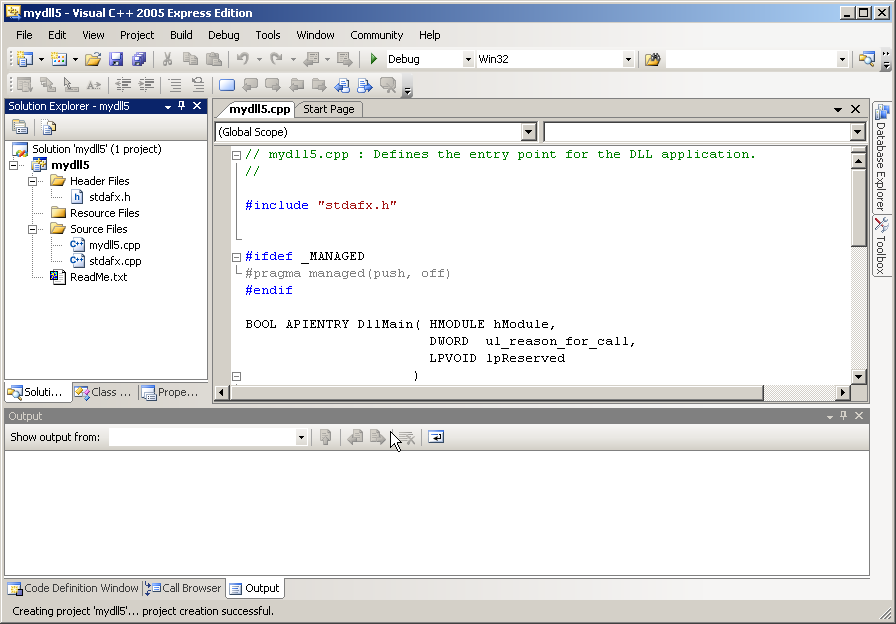The height and width of the screenshot is (624, 896).
Task: Open the Global Scope dropdown
Action: click(529, 132)
